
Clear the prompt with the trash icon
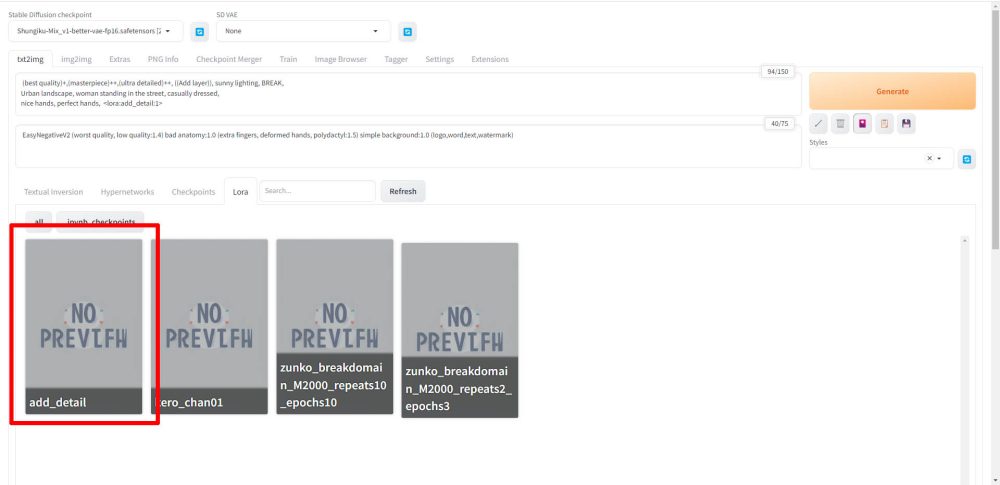841,123
